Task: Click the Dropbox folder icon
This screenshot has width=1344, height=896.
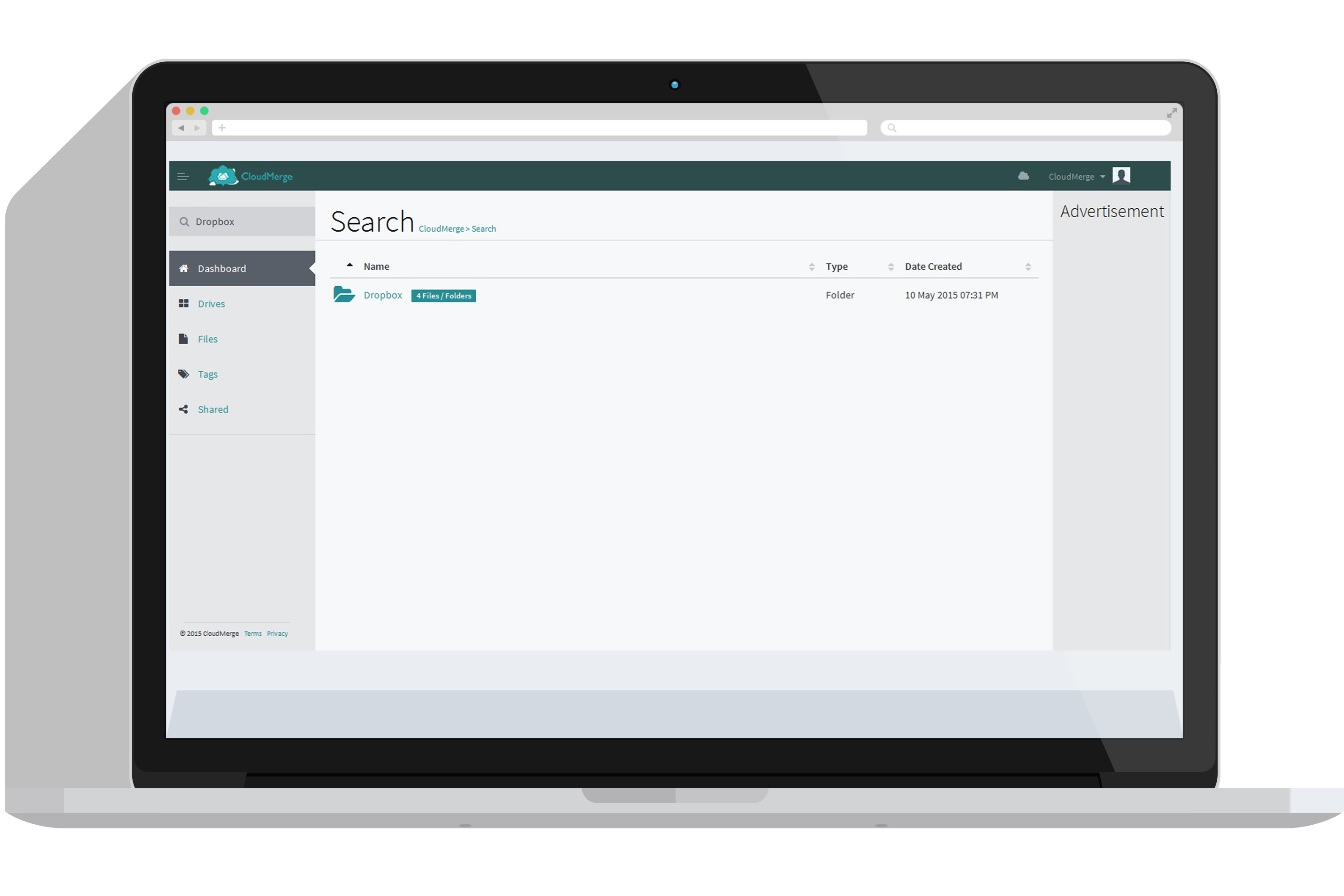Action: point(344,294)
